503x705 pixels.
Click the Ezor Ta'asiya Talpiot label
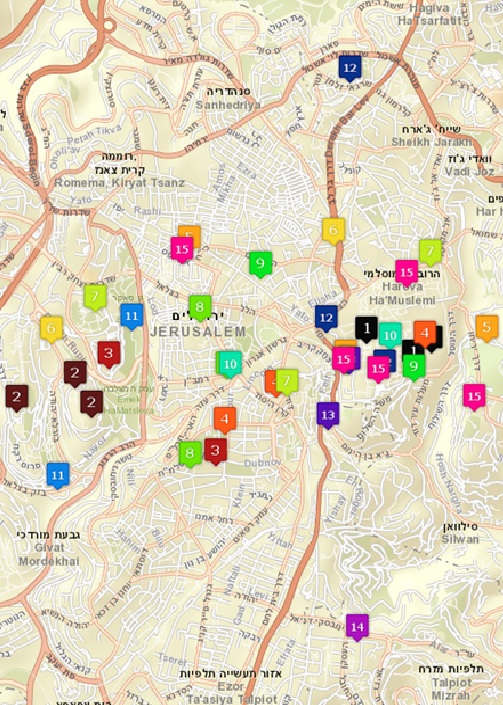click(x=231, y=693)
